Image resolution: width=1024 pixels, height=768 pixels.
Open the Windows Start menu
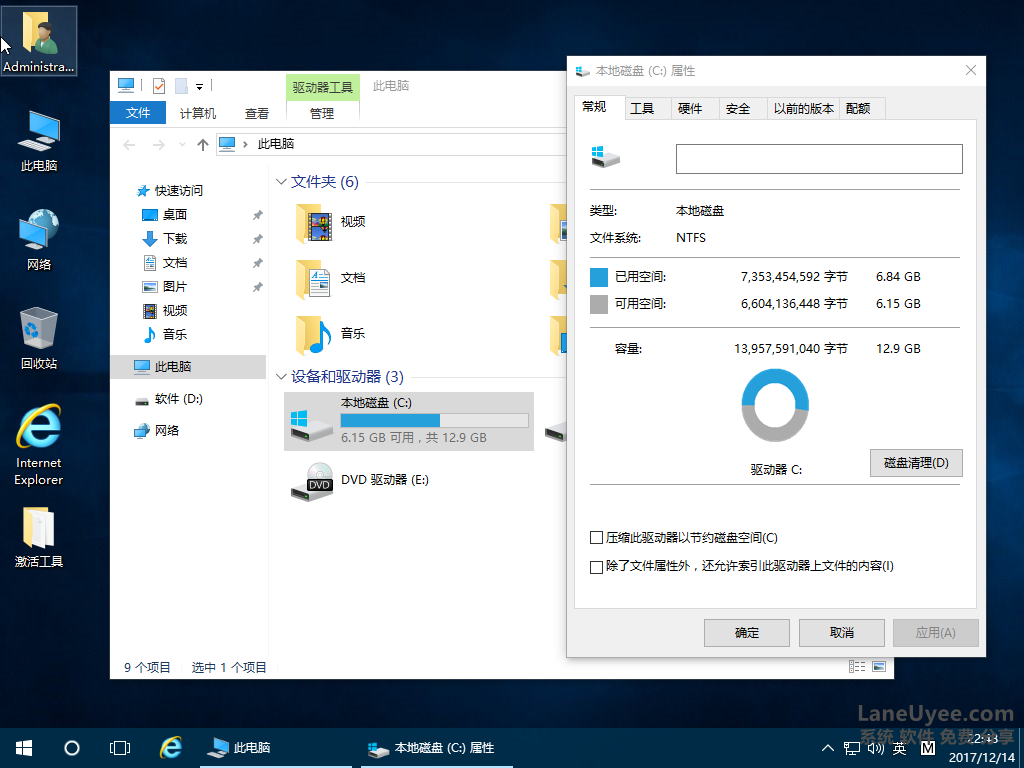pyautogui.click(x=24, y=748)
